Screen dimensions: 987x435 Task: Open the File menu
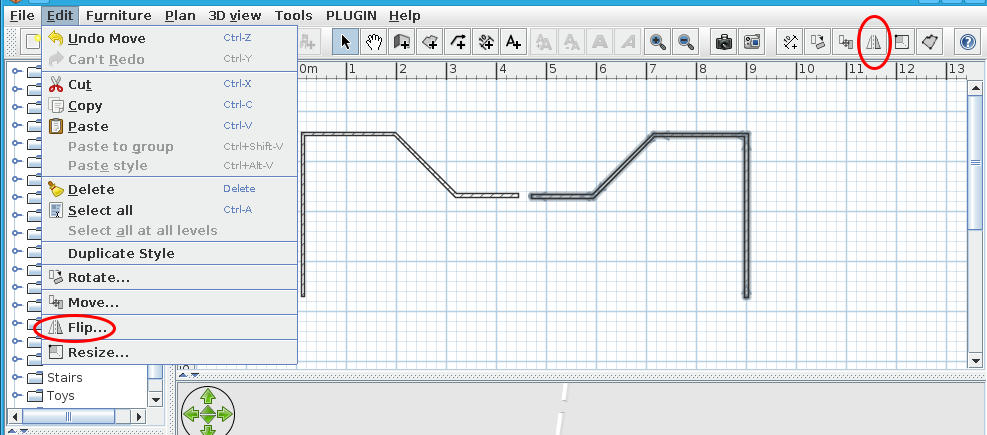[21, 16]
